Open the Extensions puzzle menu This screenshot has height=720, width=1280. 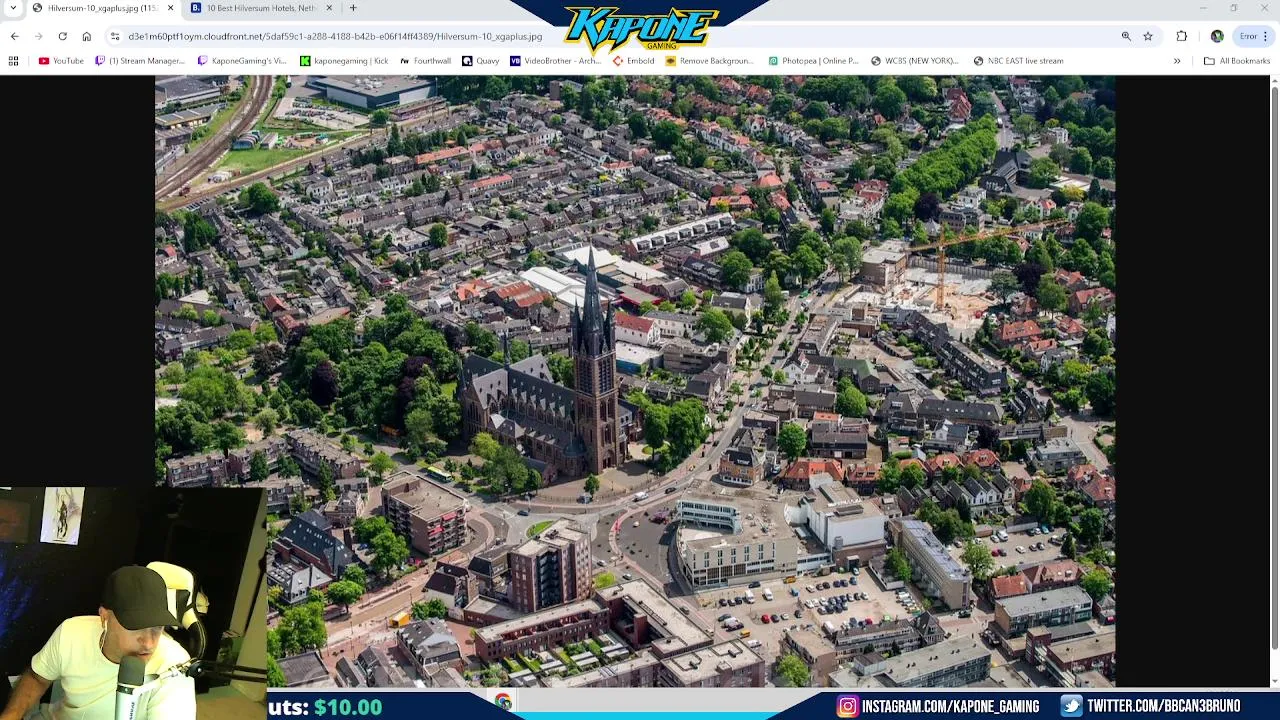tap(1182, 36)
